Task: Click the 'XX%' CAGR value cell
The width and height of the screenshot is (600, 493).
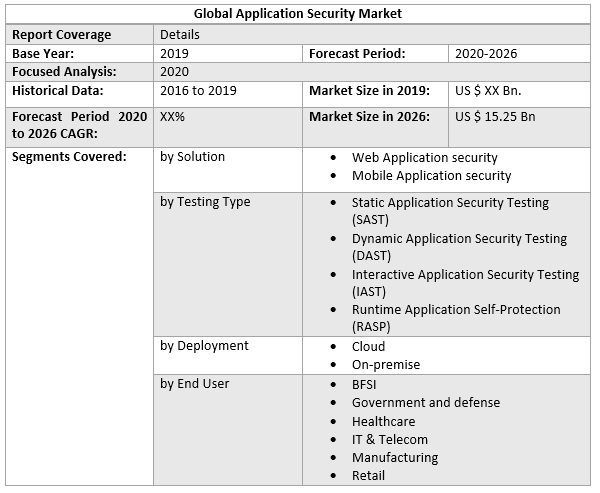Action: [173, 117]
